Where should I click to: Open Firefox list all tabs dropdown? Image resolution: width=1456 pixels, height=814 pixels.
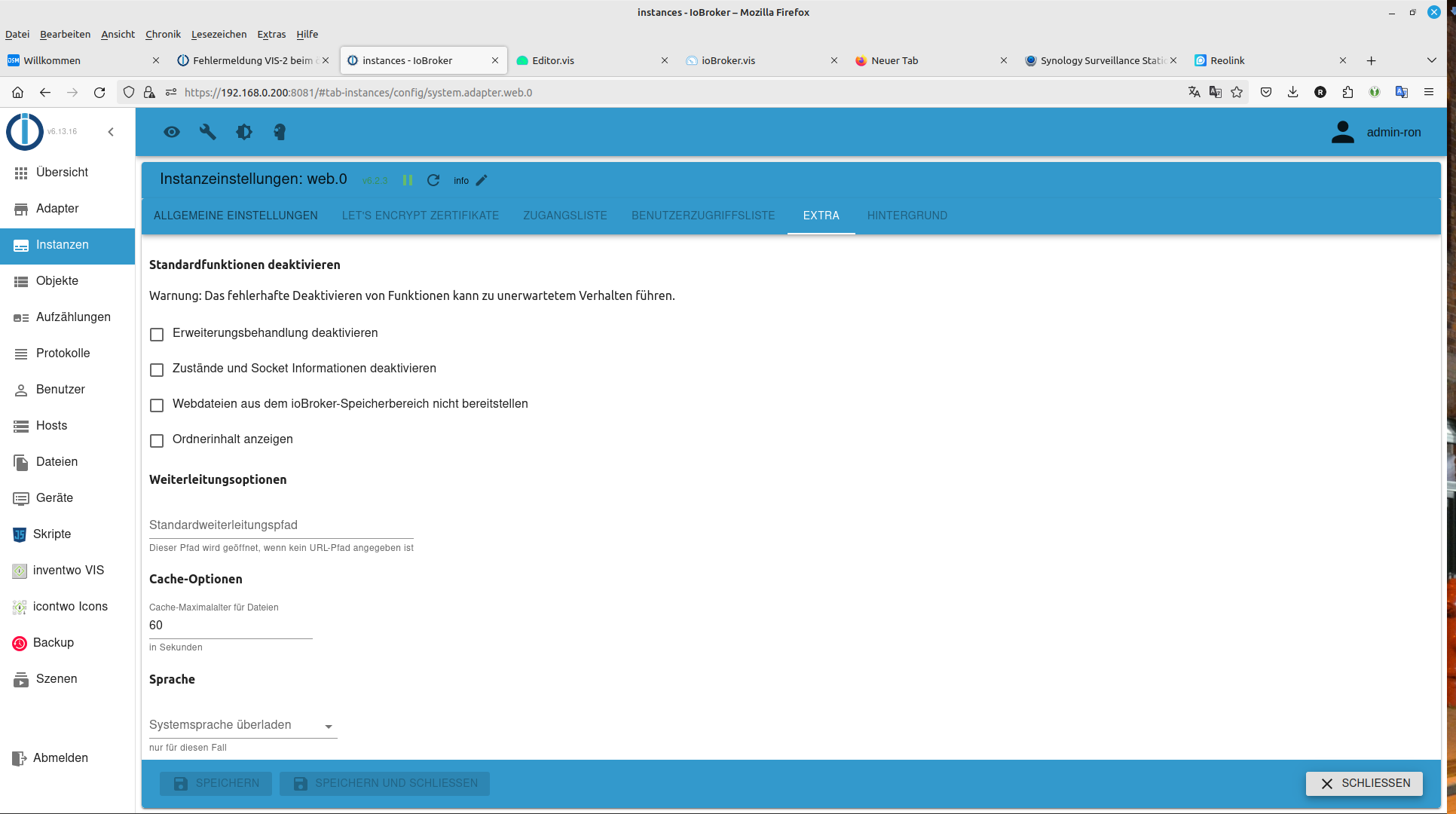point(1431,60)
